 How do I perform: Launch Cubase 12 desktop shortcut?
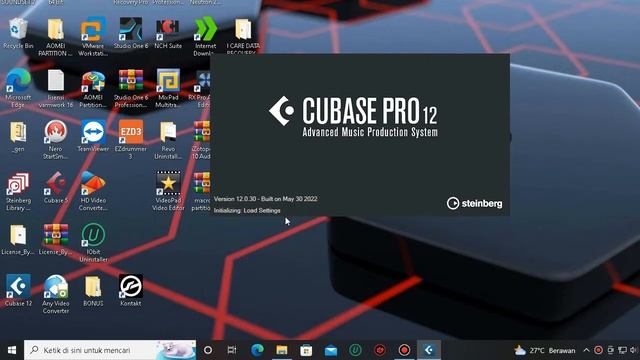point(18,291)
